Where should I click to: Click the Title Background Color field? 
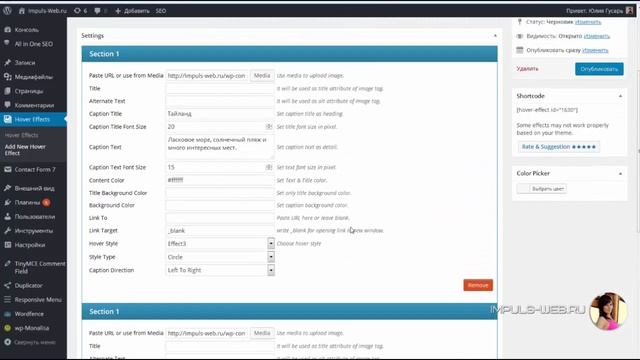click(220, 193)
